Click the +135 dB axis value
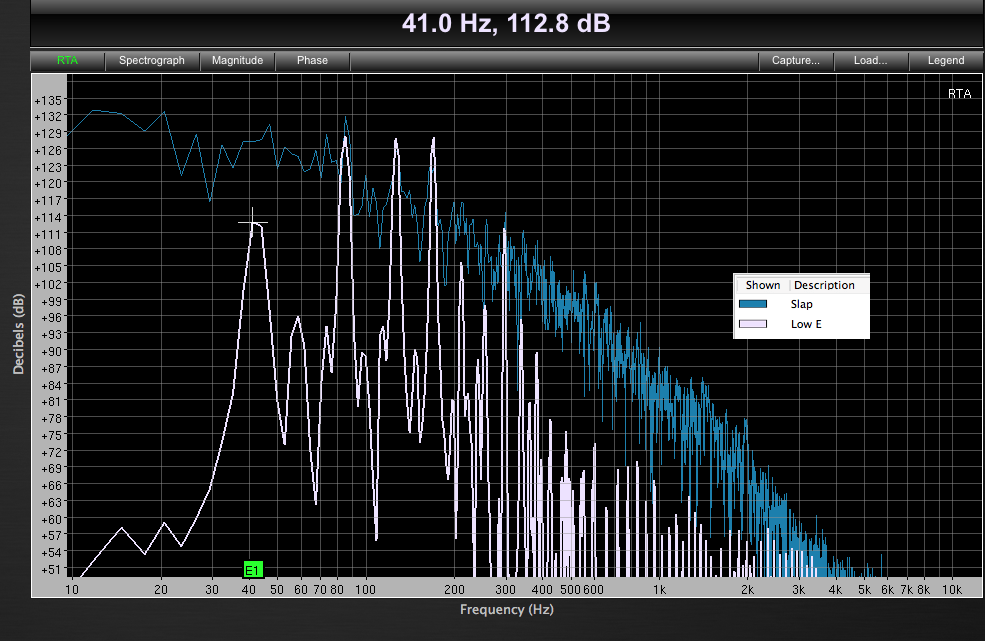The width and height of the screenshot is (985, 641). click(48, 101)
